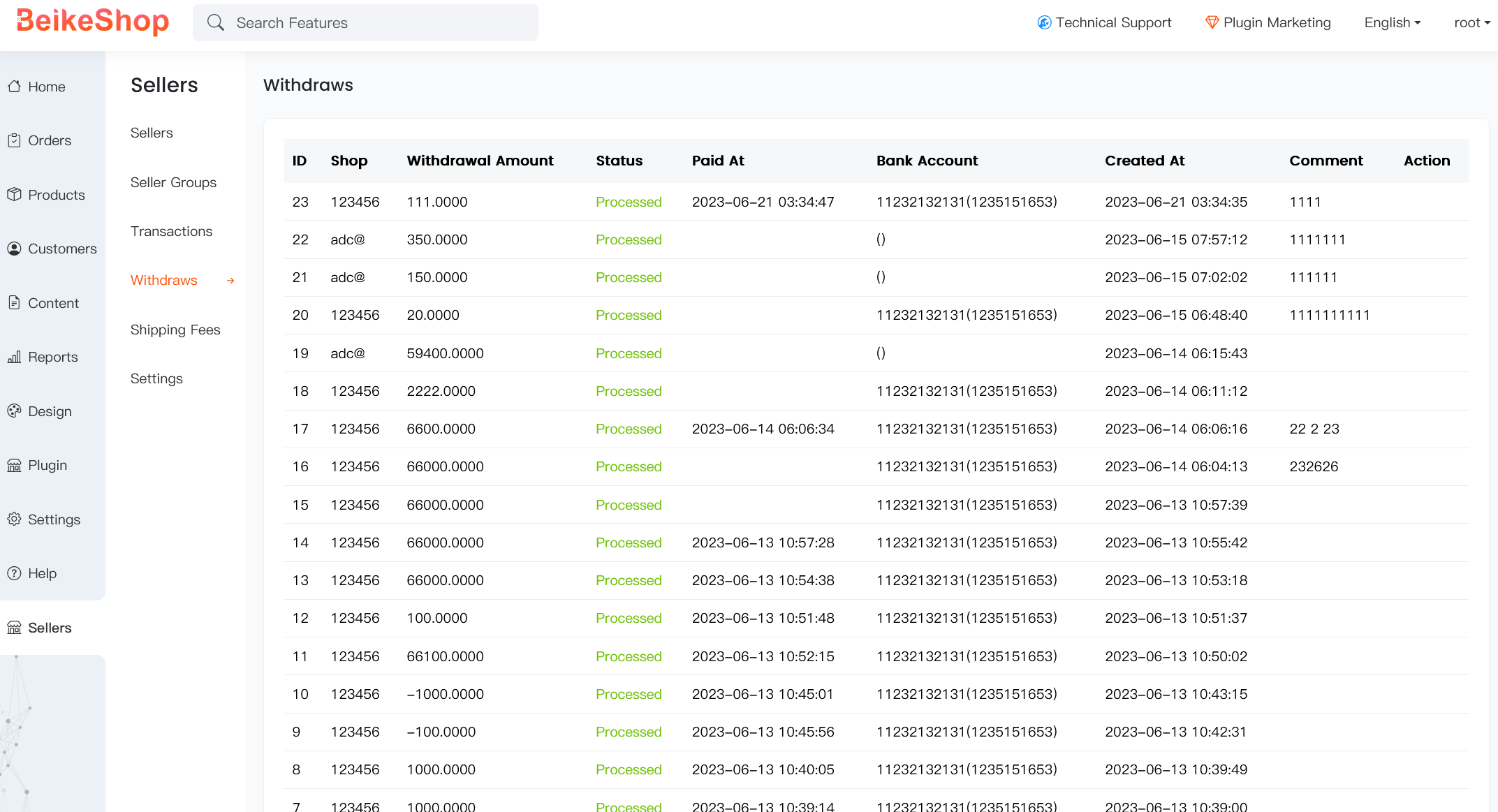Click comment 1111111111 in row 20
The height and width of the screenshot is (812, 1498).
coord(1330,315)
